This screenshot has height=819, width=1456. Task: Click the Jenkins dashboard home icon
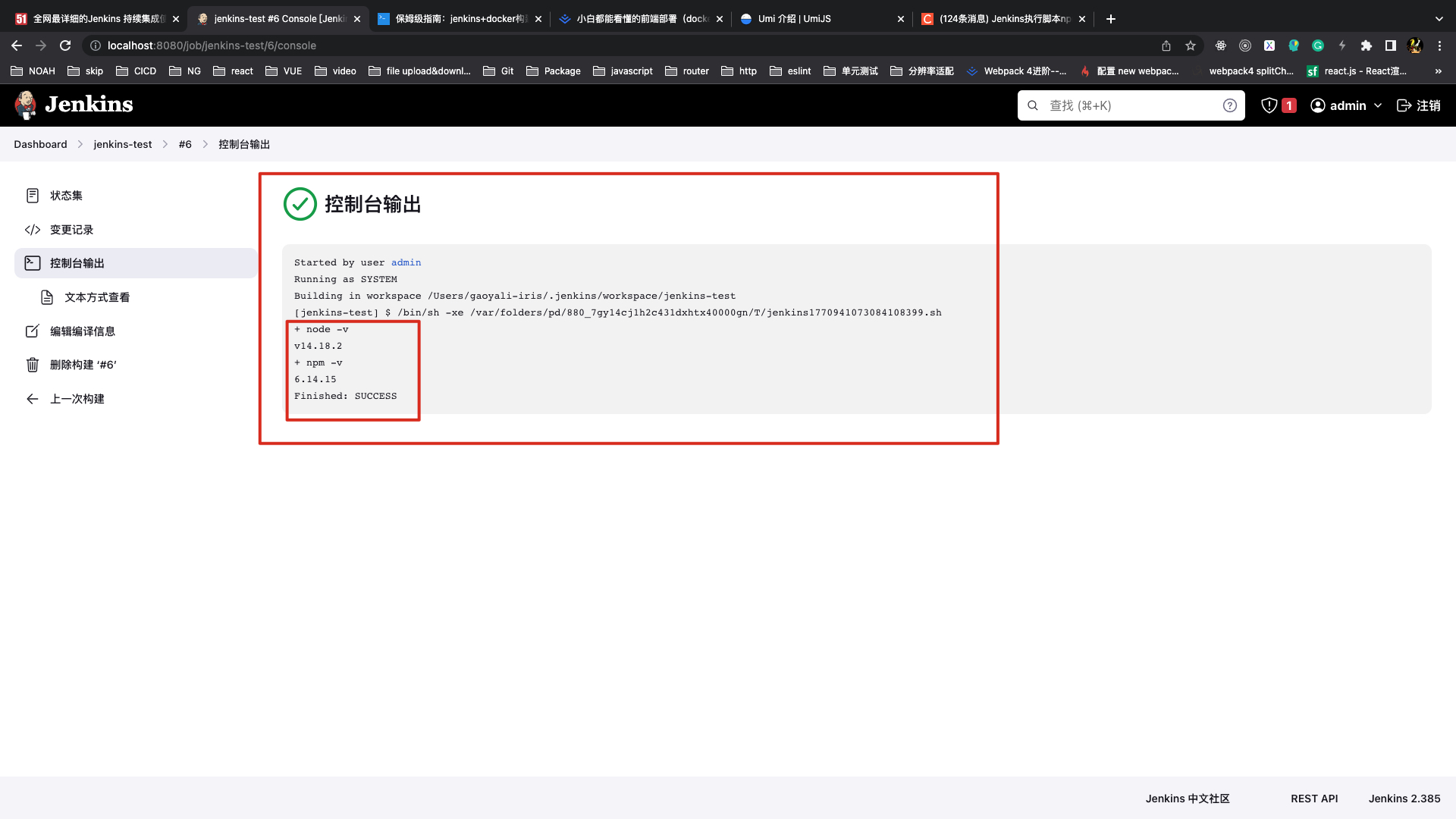click(x=25, y=105)
